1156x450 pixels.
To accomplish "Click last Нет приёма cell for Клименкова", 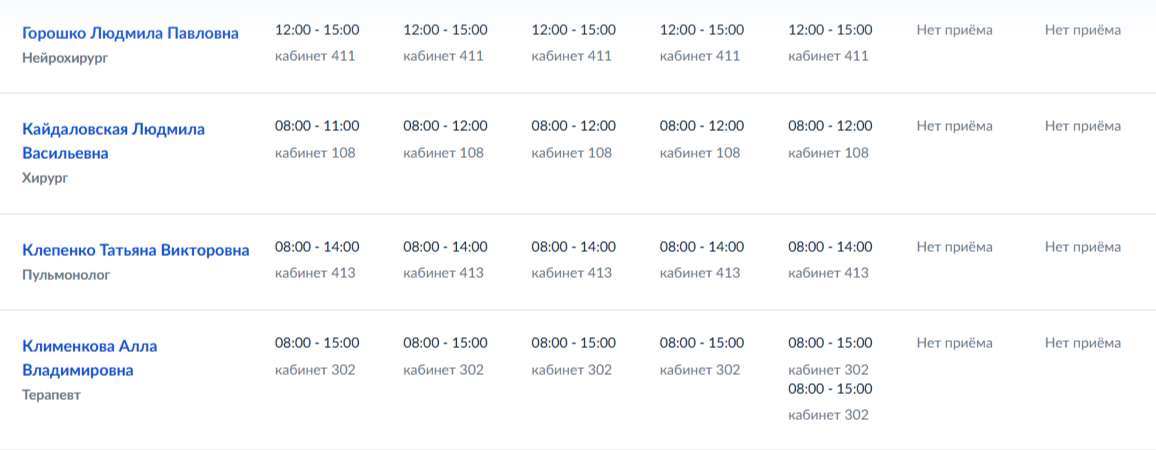I will [1083, 343].
